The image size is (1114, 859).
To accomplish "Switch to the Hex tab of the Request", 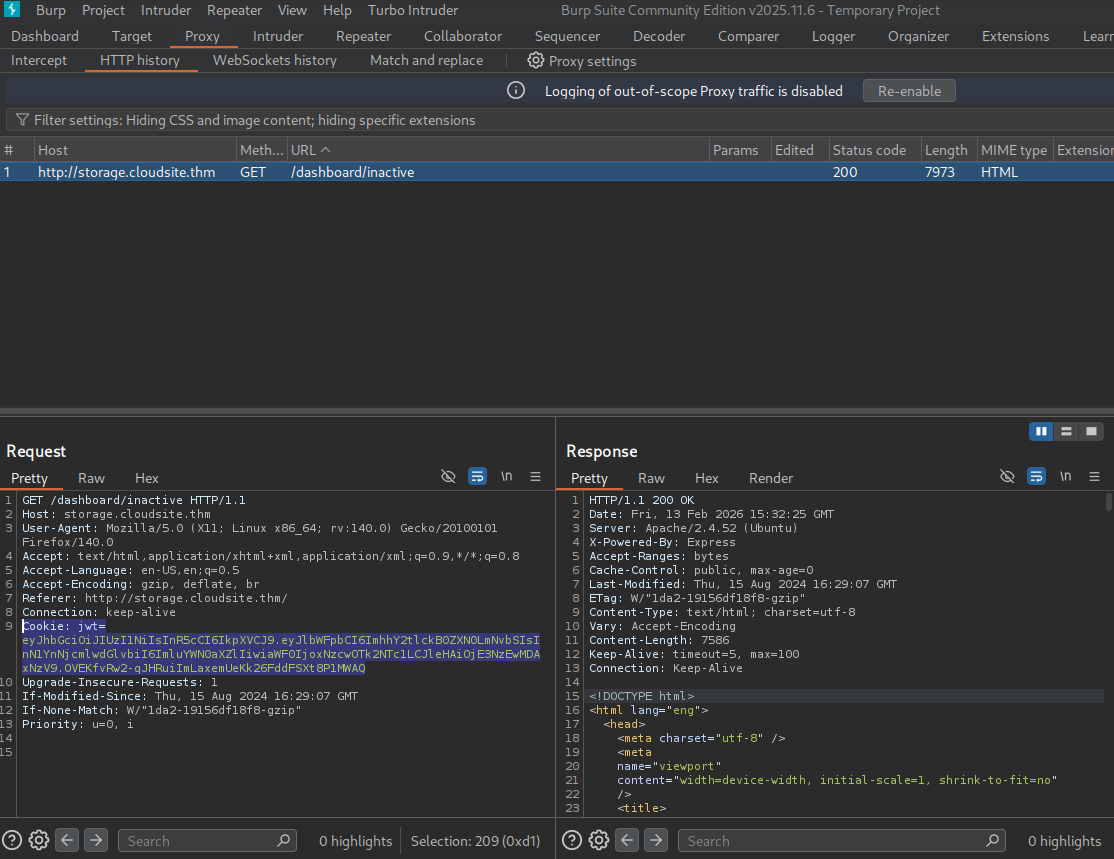I will pyautogui.click(x=146, y=478).
